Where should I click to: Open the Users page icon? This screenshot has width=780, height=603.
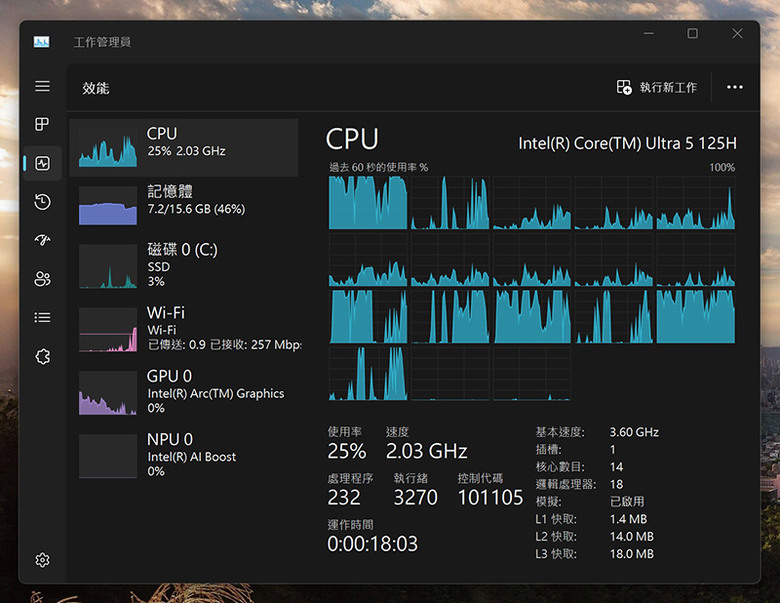coord(42,279)
